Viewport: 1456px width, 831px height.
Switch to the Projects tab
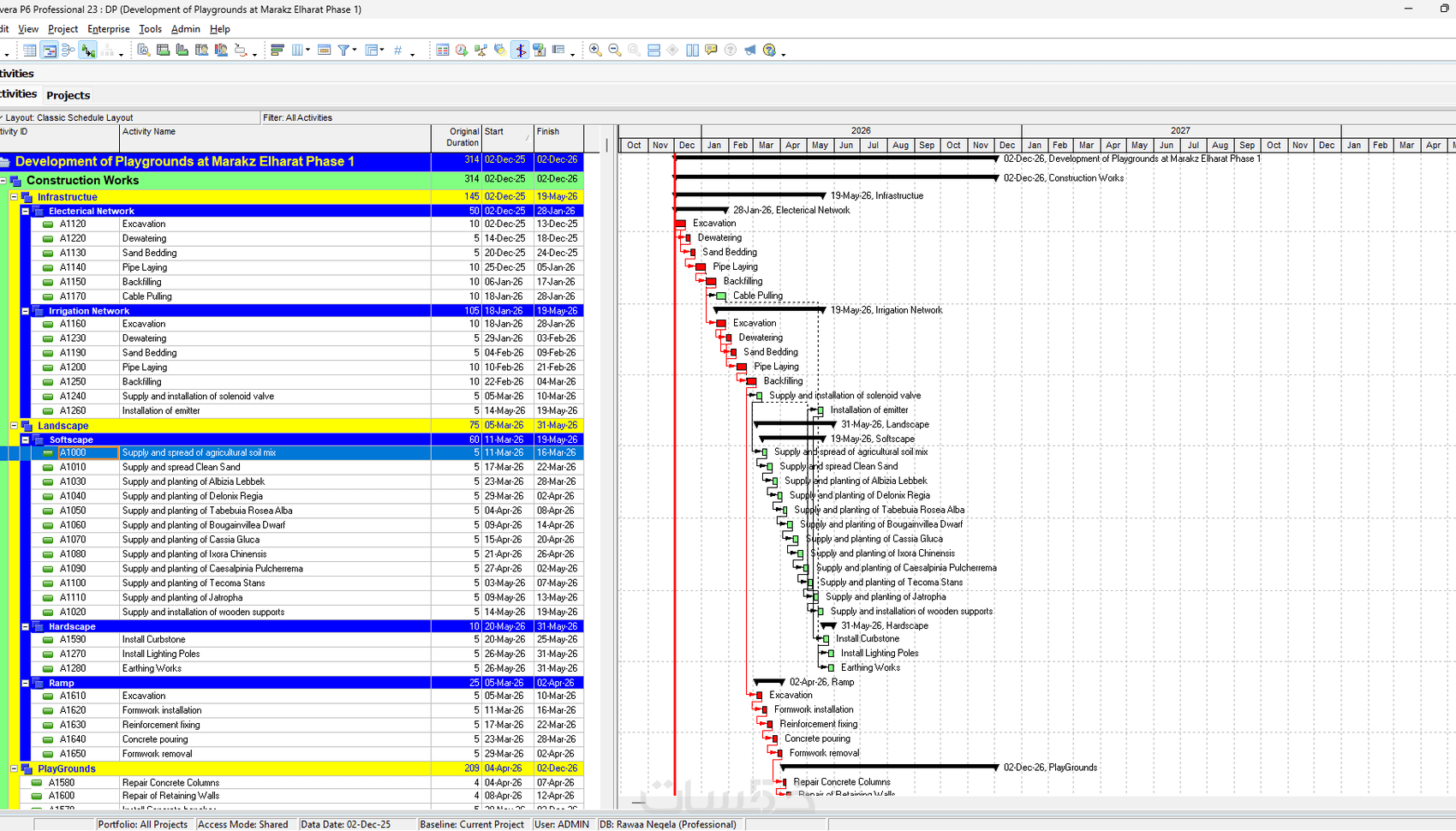[68, 95]
